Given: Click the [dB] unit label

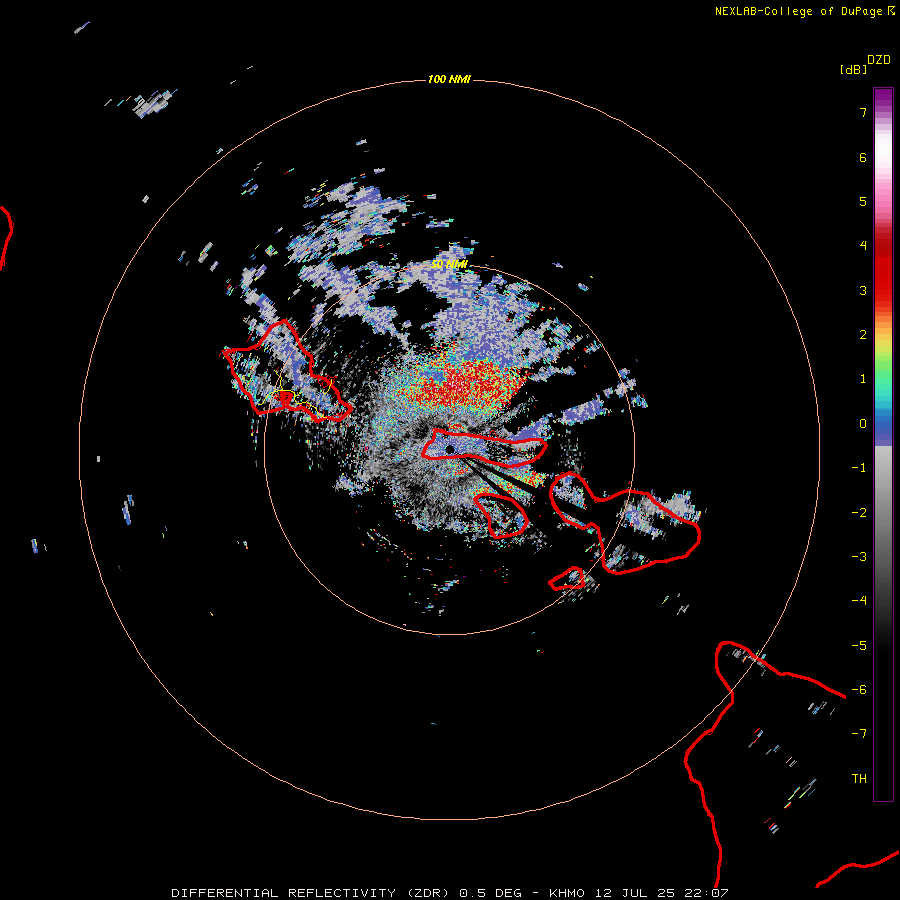Looking at the screenshot, I should tap(853, 70).
